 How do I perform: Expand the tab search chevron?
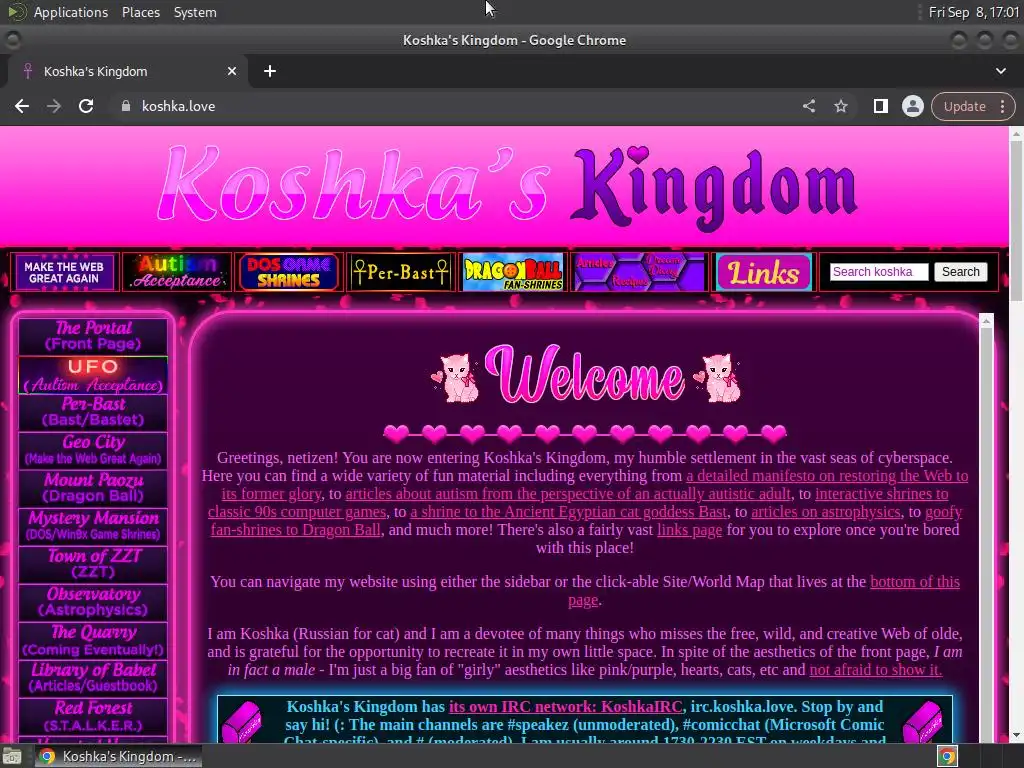[1000, 71]
